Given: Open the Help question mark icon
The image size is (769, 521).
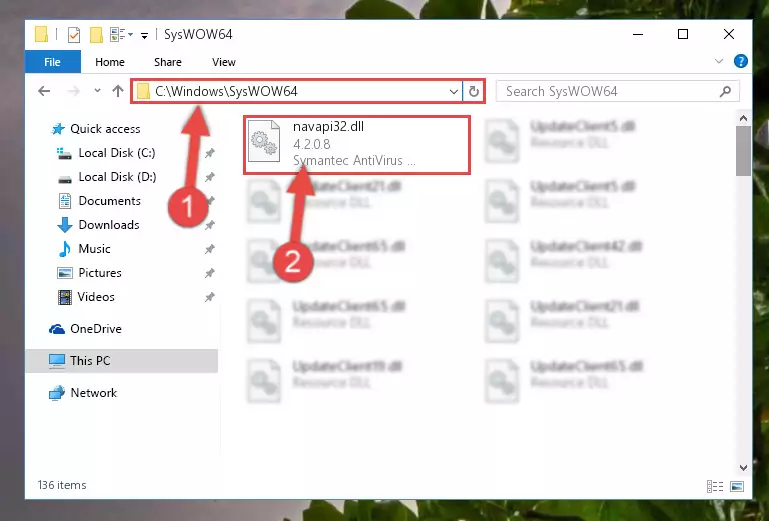Looking at the screenshot, I should [x=741, y=61].
